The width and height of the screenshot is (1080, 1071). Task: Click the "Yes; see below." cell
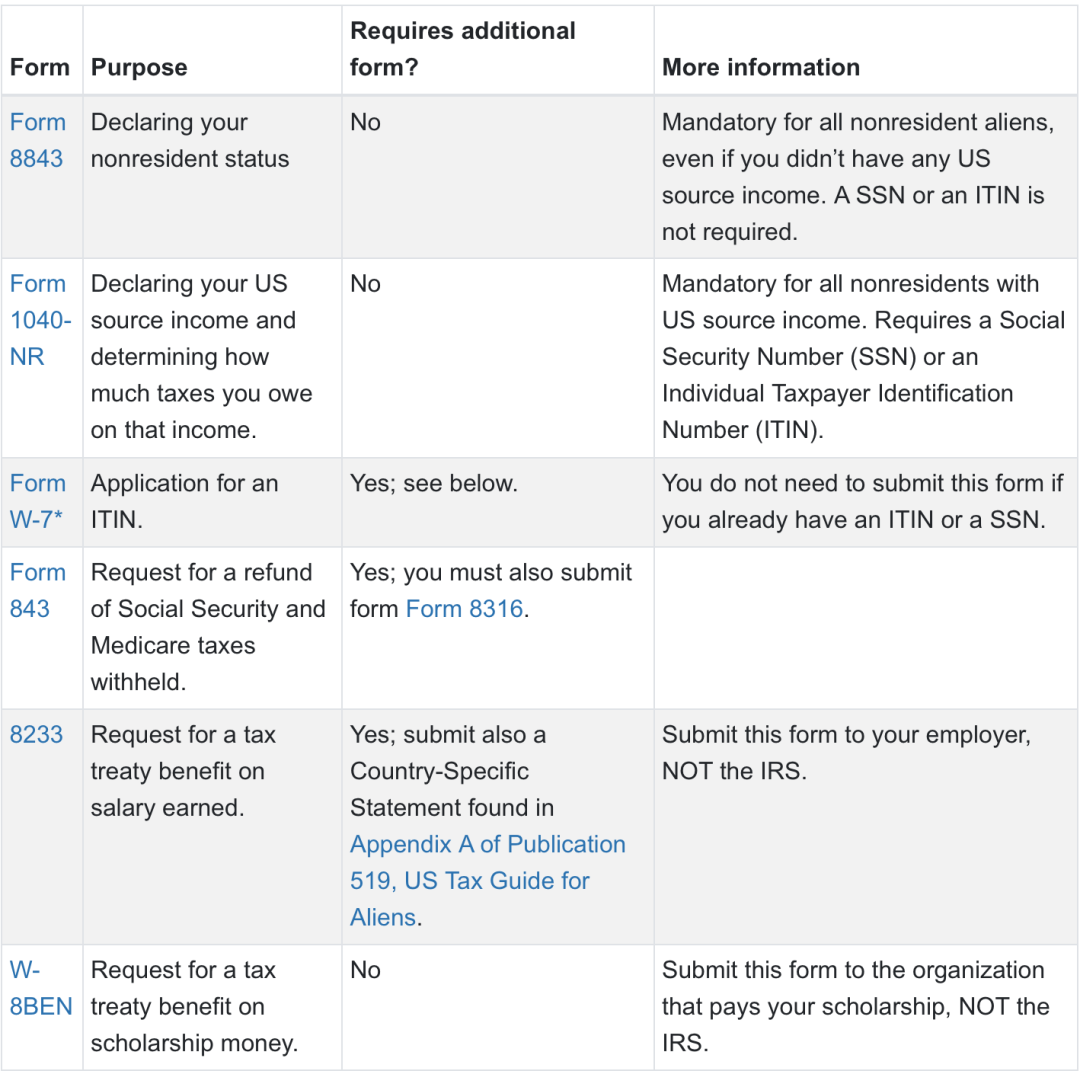[x=434, y=483]
